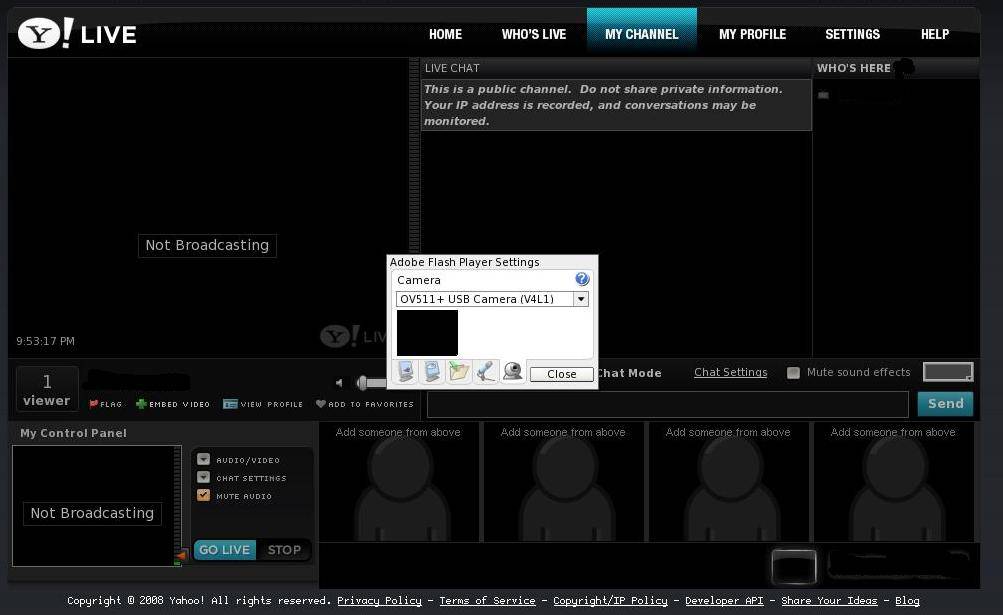1003x615 pixels.
Task: Switch to Flash Display settings monitor icon
Action: click(x=406, y=371)
